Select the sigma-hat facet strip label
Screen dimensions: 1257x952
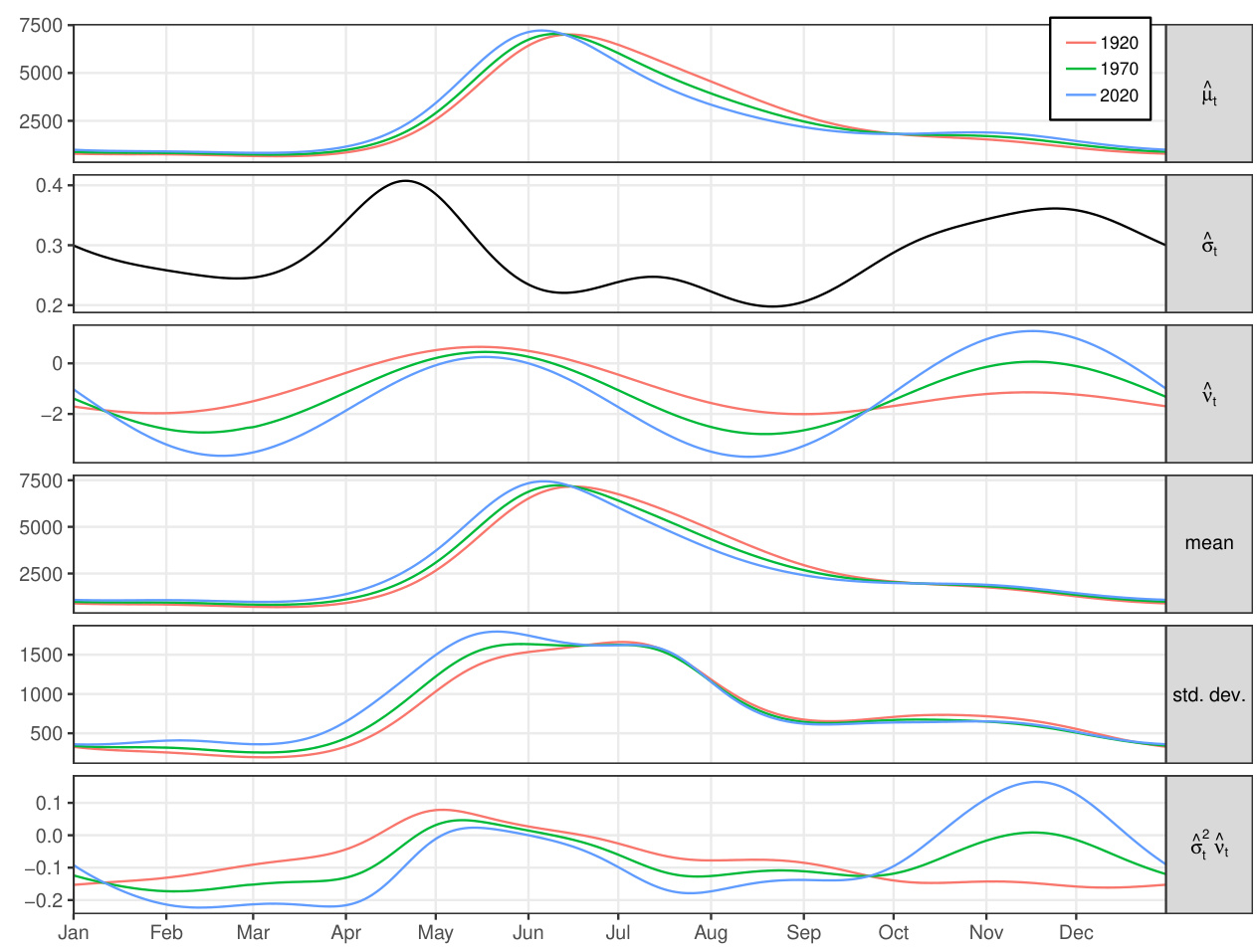[x=1208, y=244]
